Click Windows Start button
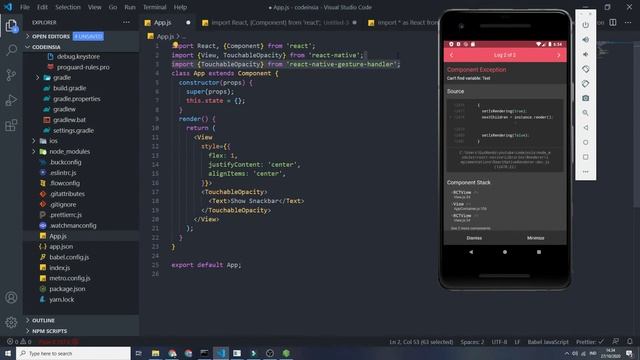Screen dimensions: 640x360 click(8, 353)
